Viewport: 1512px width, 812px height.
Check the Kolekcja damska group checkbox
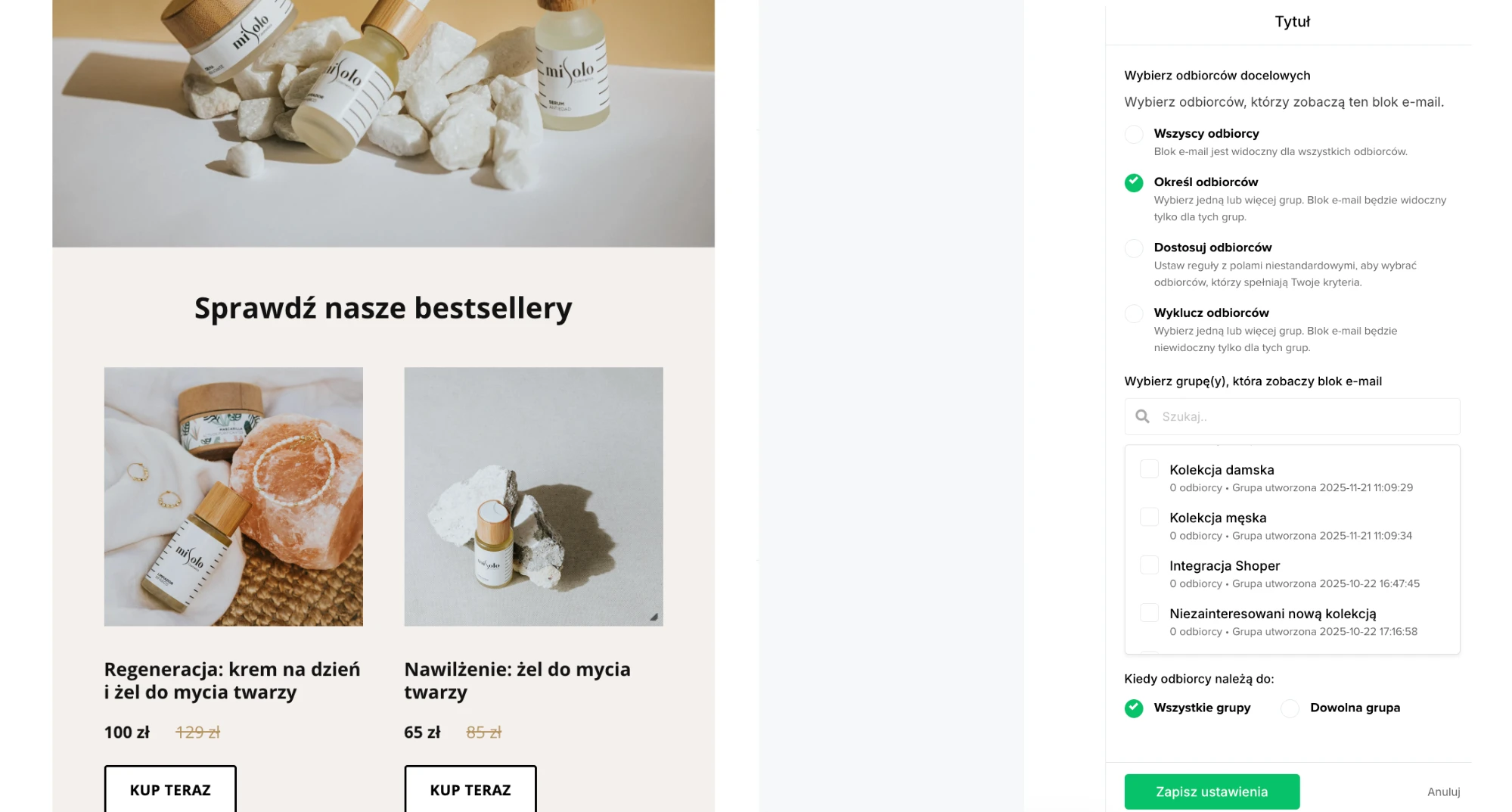tap(1149, 468)
